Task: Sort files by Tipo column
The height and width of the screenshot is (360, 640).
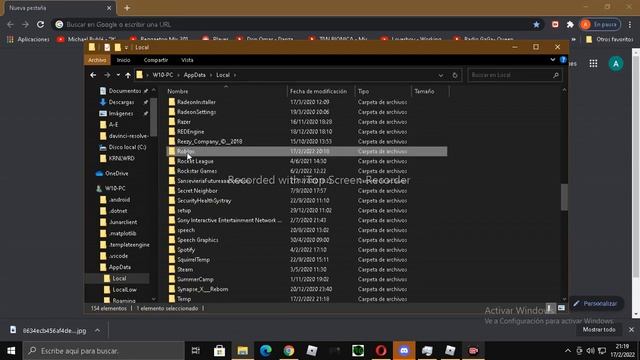Action: coord(363,91)
